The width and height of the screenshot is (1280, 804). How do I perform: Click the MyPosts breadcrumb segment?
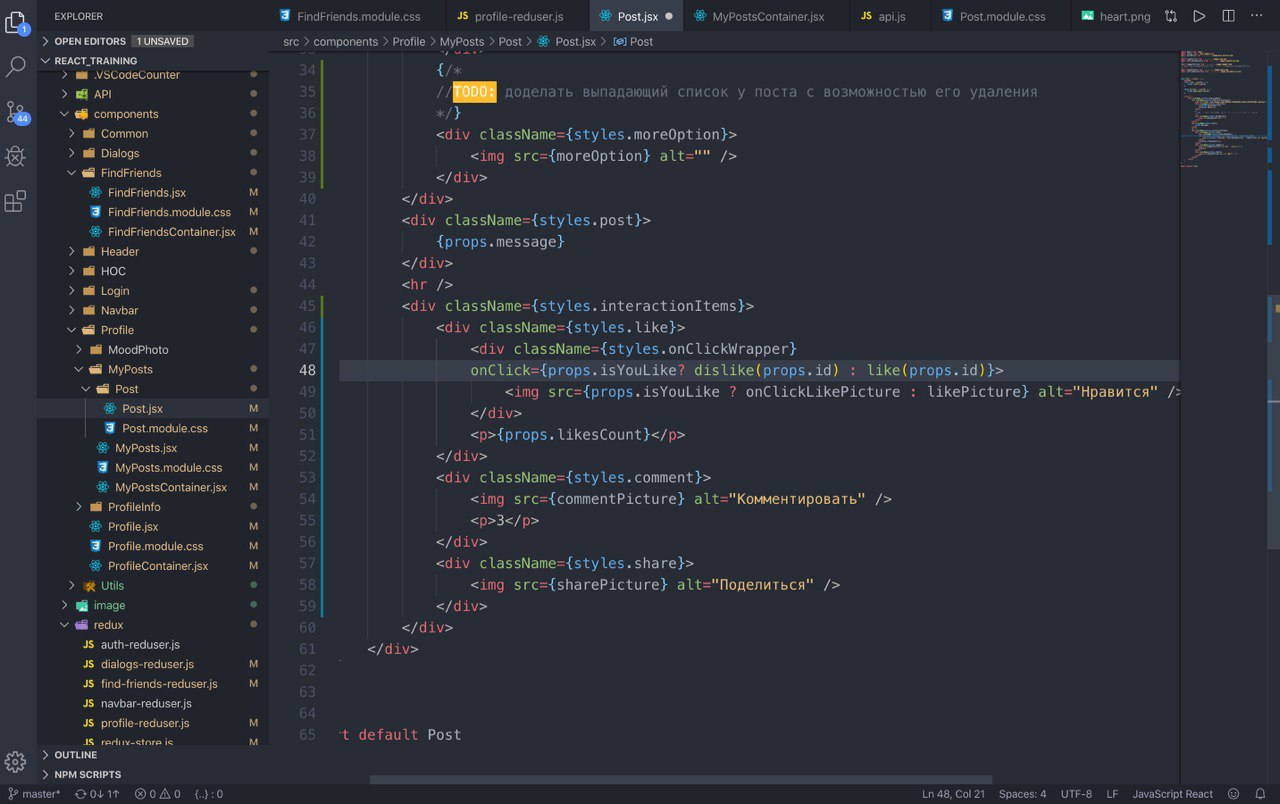(461, 42)
